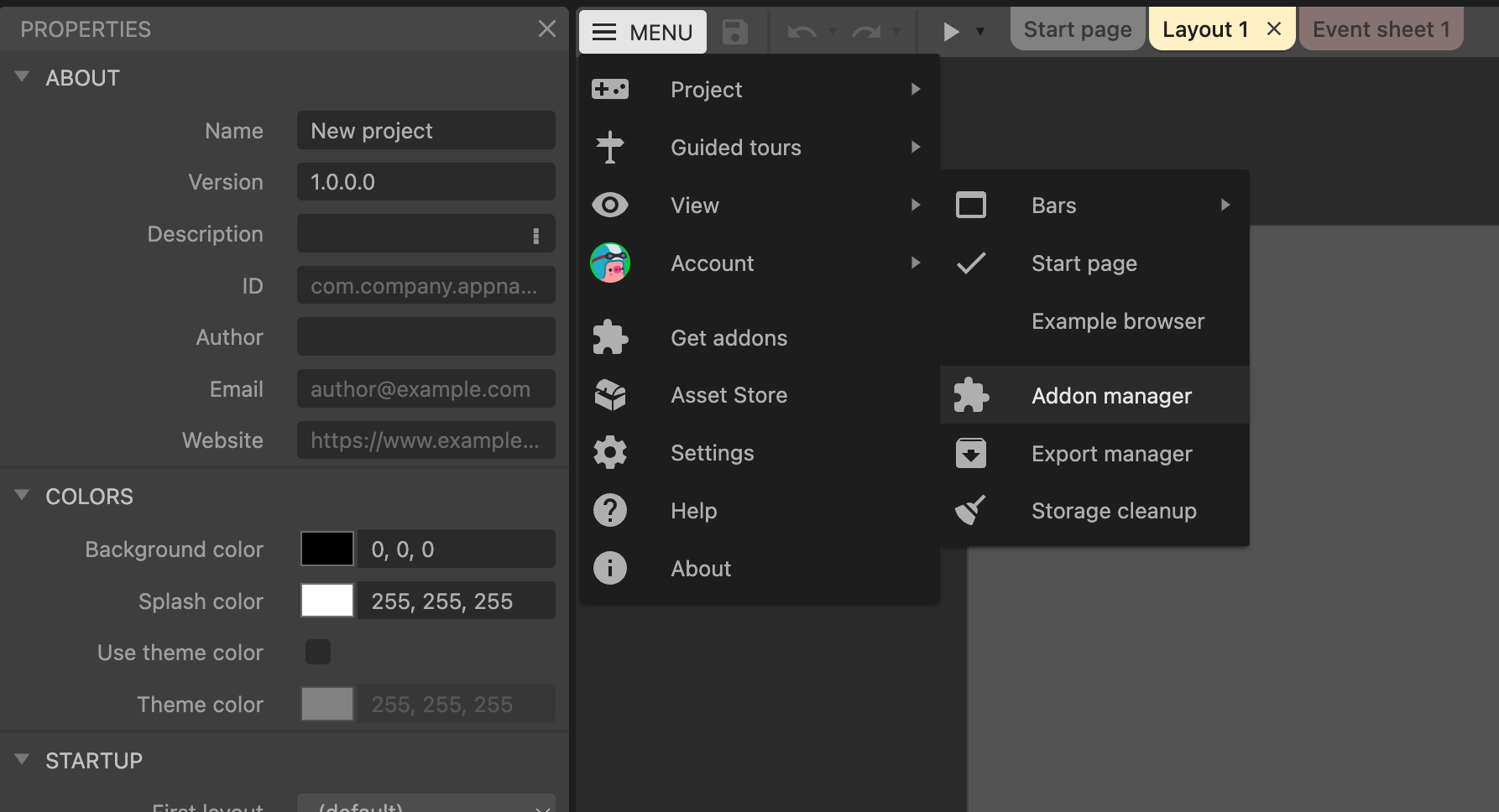Image resolution: width=1499 pixels, height=812 pixels.
Task: Click the redo arrow icon
Action: click(x=865, y=32)
